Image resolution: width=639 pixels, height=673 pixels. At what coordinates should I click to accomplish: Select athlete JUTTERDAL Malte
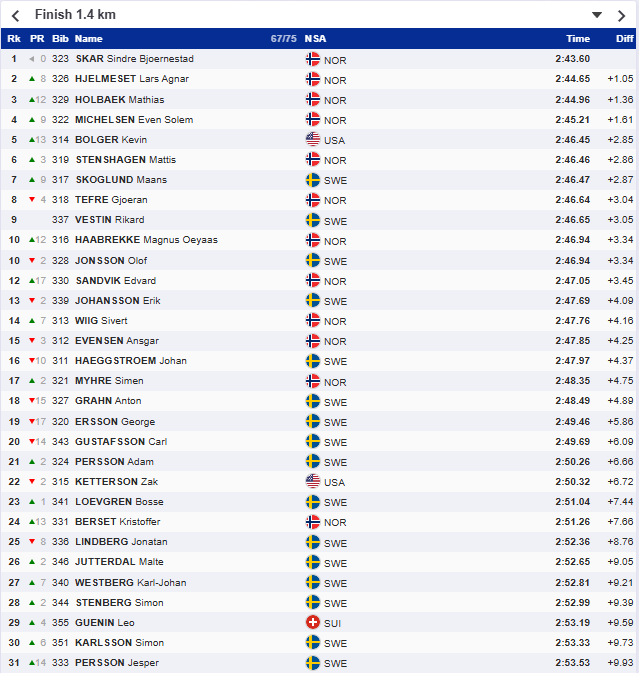(119, 562)
